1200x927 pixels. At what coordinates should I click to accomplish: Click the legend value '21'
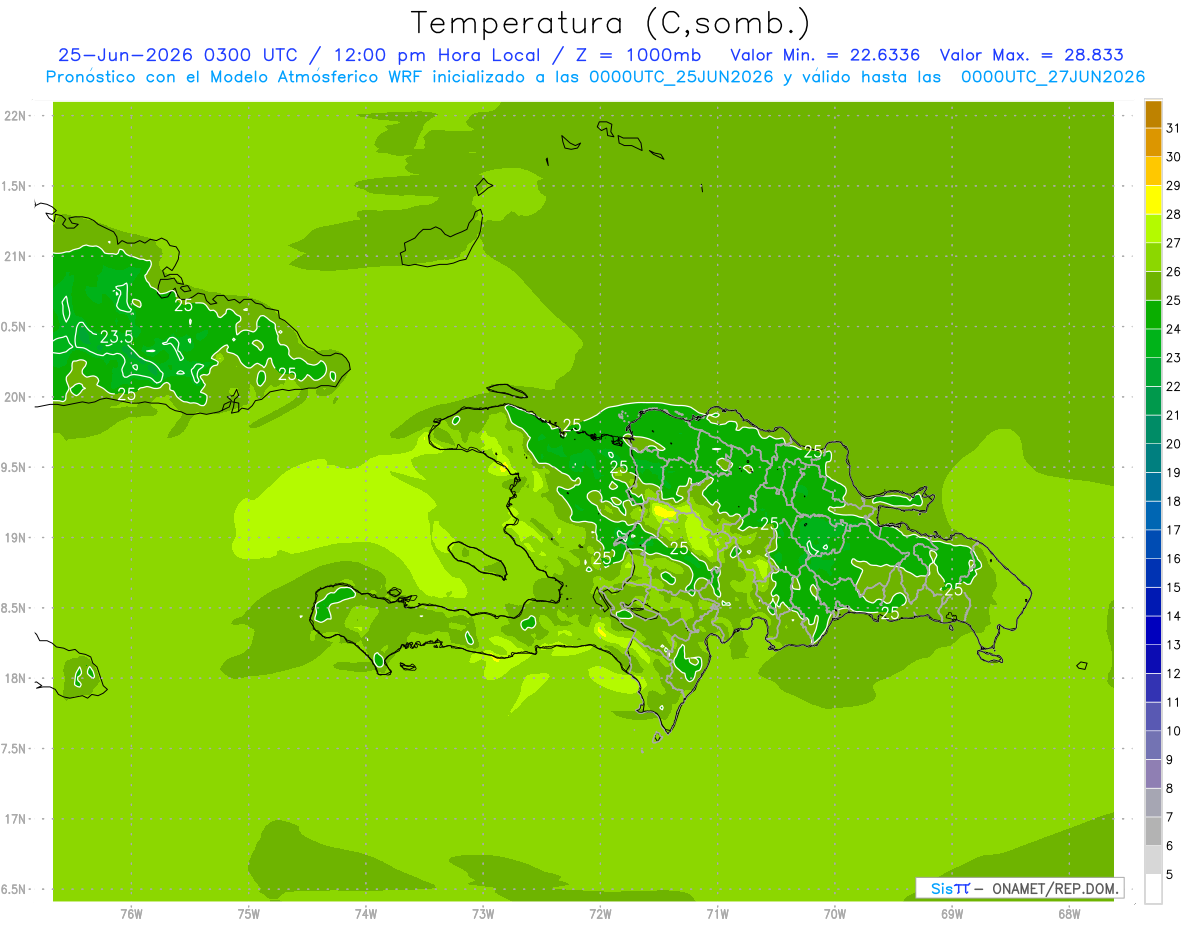[x=1173, y=415]
